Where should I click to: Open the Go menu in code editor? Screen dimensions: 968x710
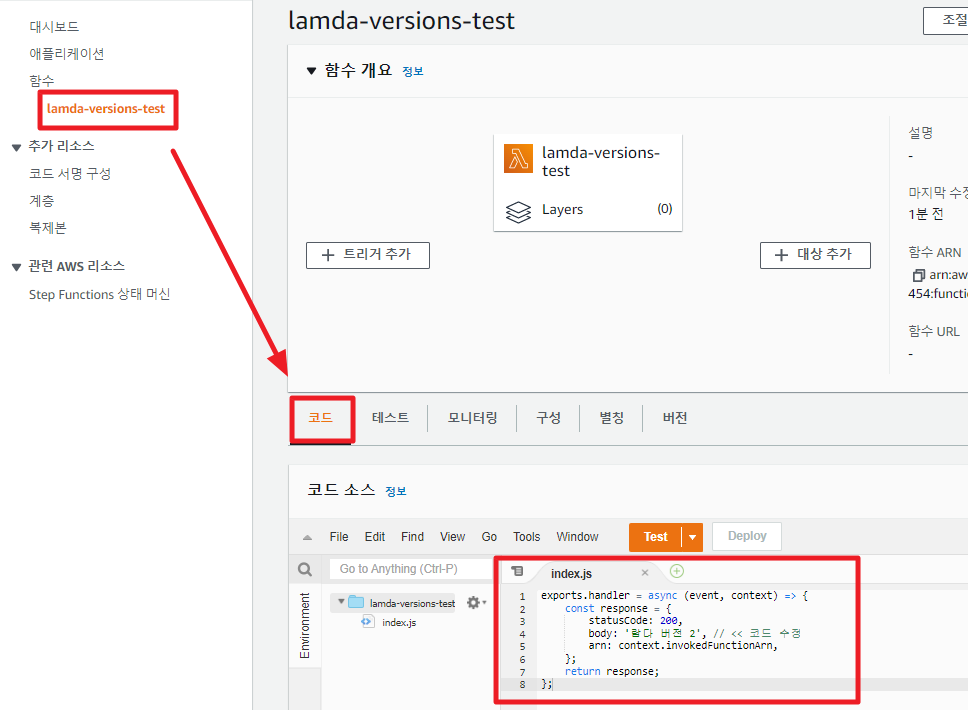tap(489, 537)
